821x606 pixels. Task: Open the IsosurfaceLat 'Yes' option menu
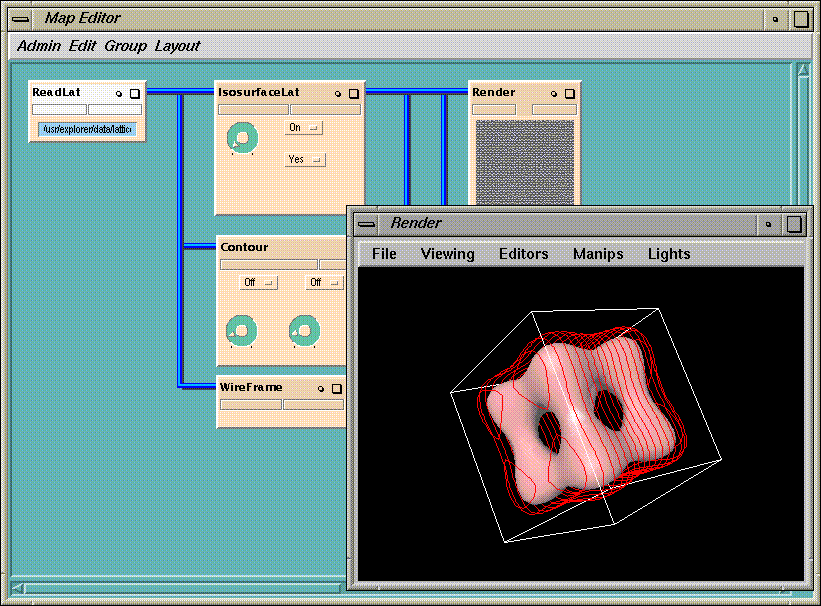(304, 159)
